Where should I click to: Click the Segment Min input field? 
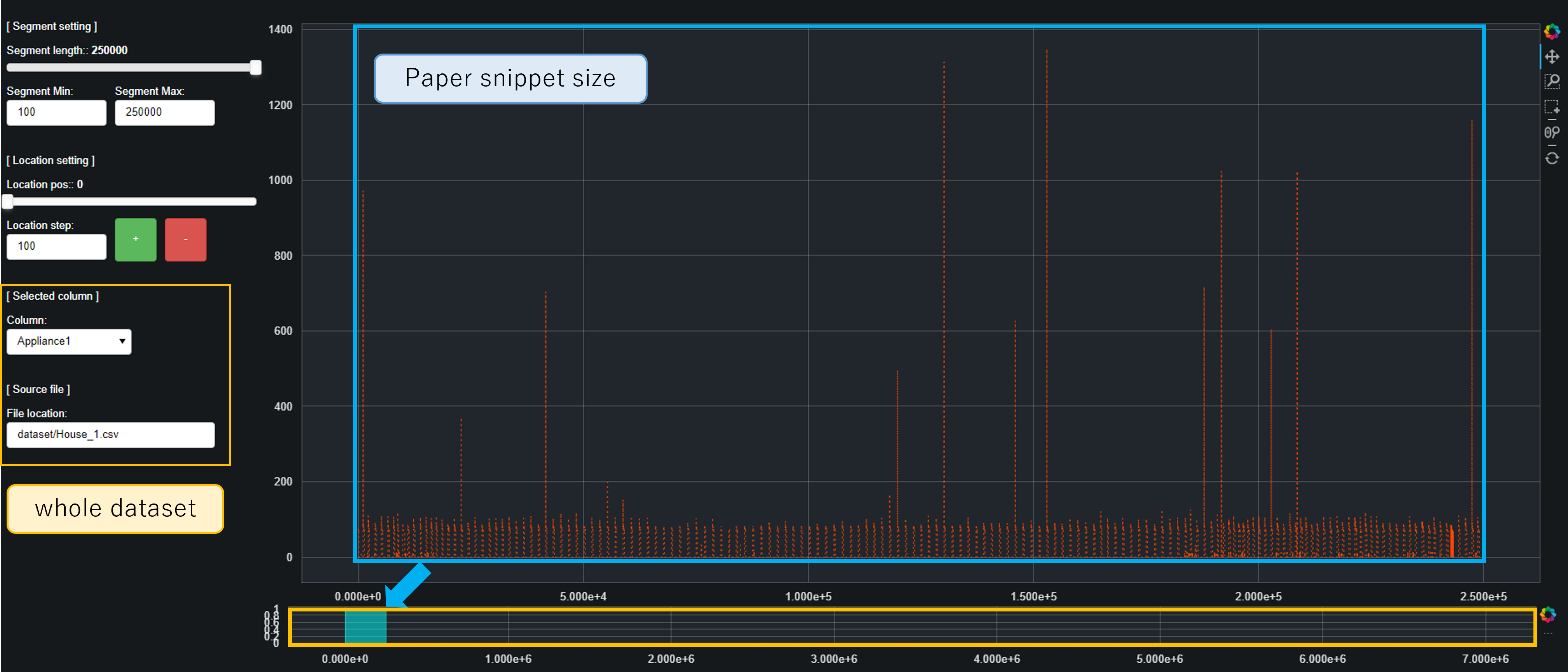click(x=56, y=113)
